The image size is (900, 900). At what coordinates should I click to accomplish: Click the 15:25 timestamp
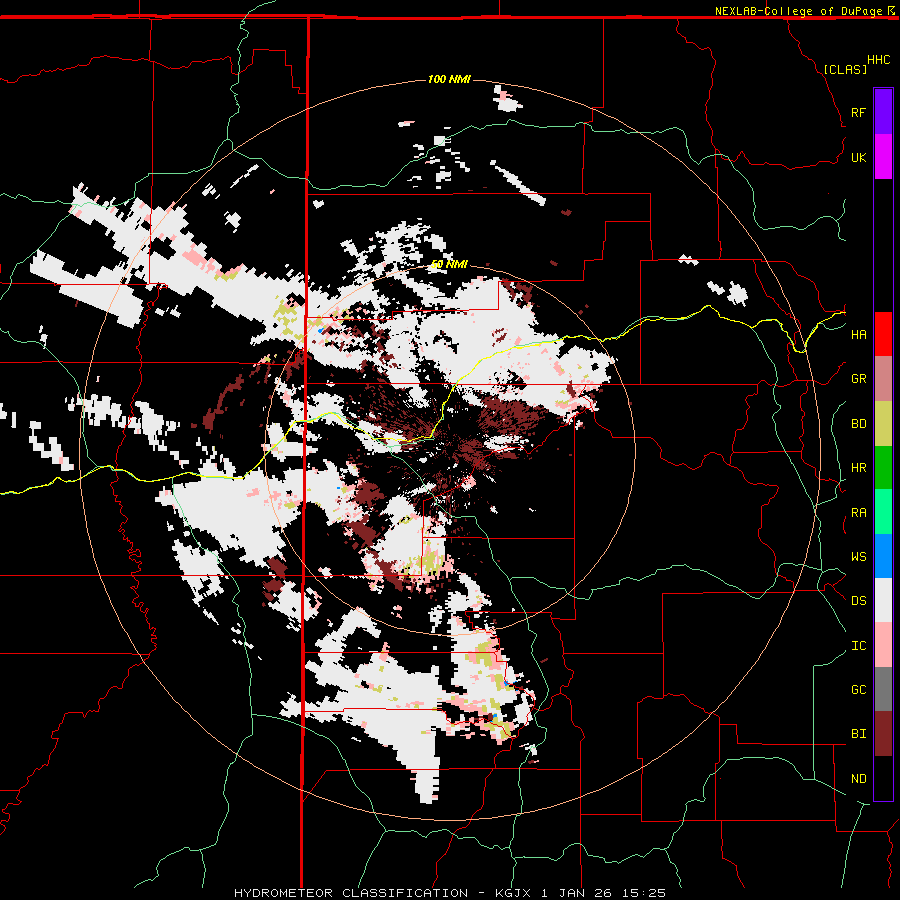point(646,893)
